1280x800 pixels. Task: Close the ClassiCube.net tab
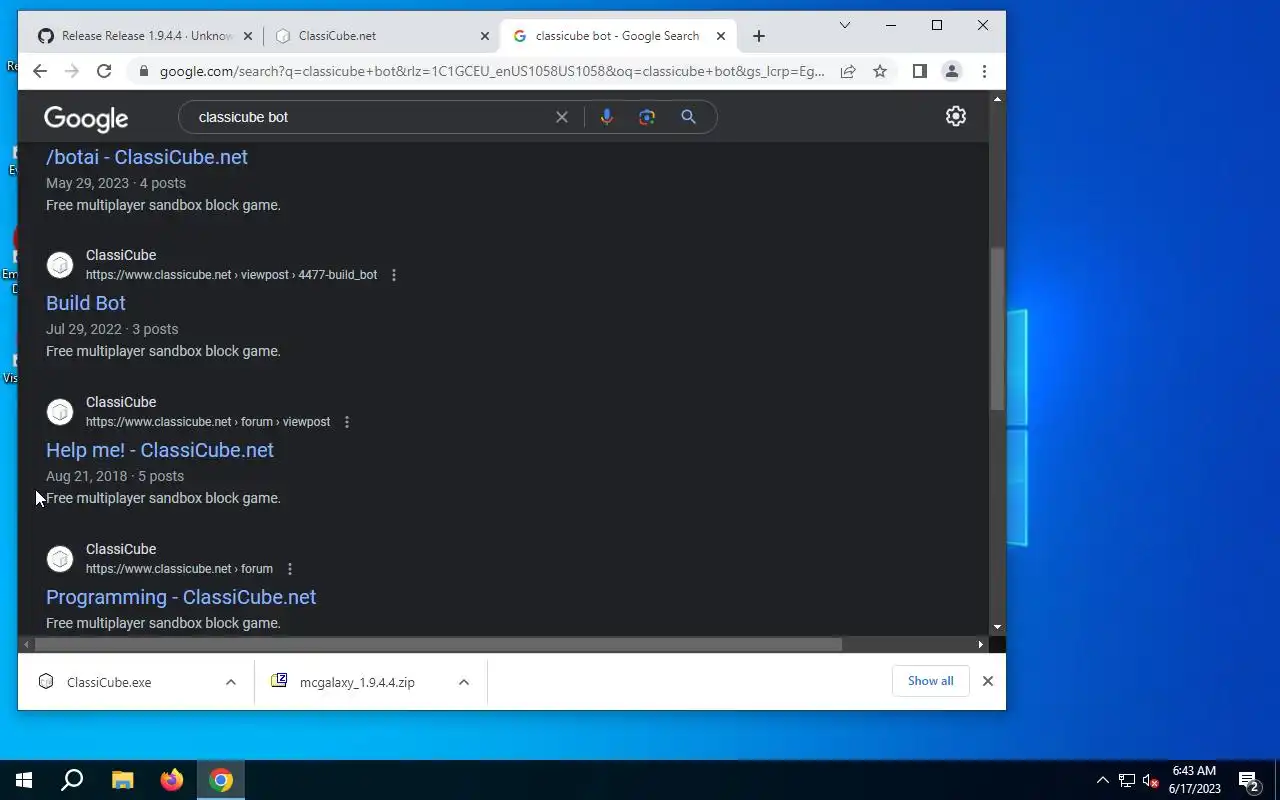485,36
